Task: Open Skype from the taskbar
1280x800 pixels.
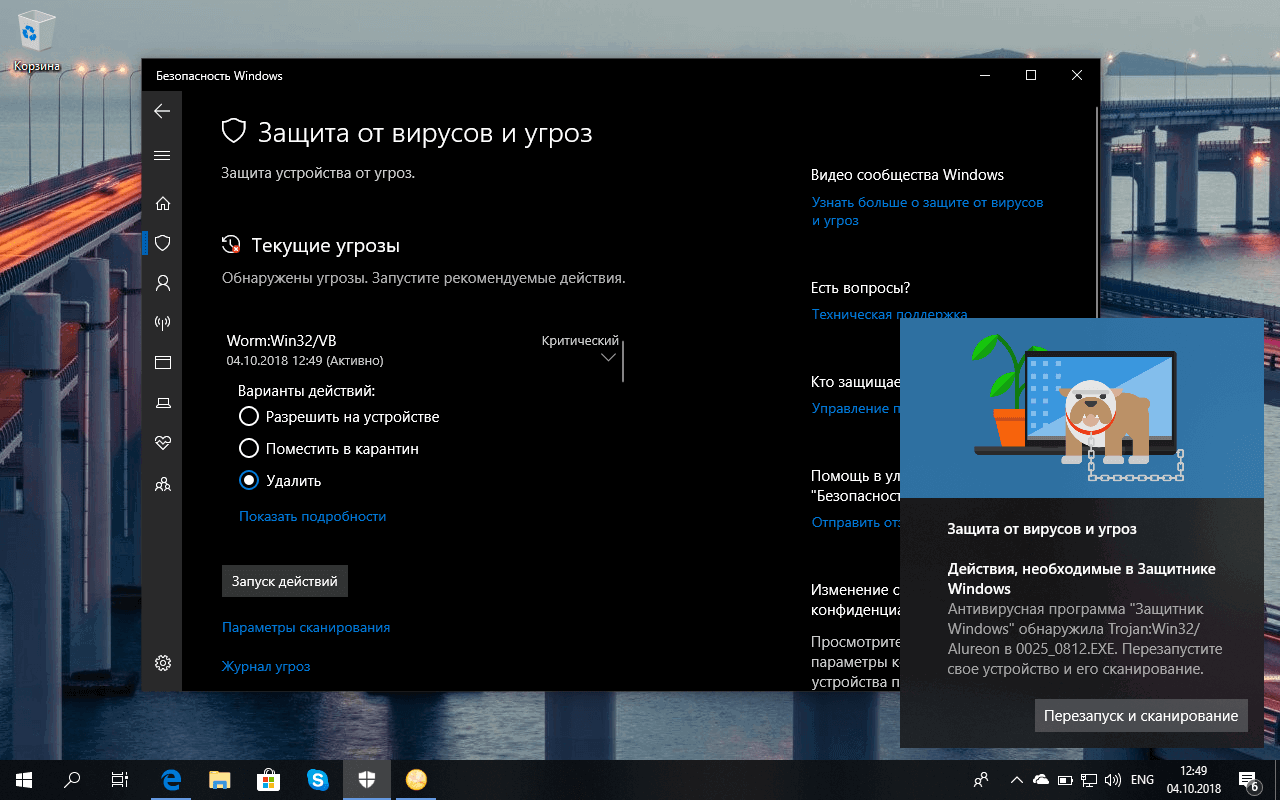Action: tap(318, 779)
